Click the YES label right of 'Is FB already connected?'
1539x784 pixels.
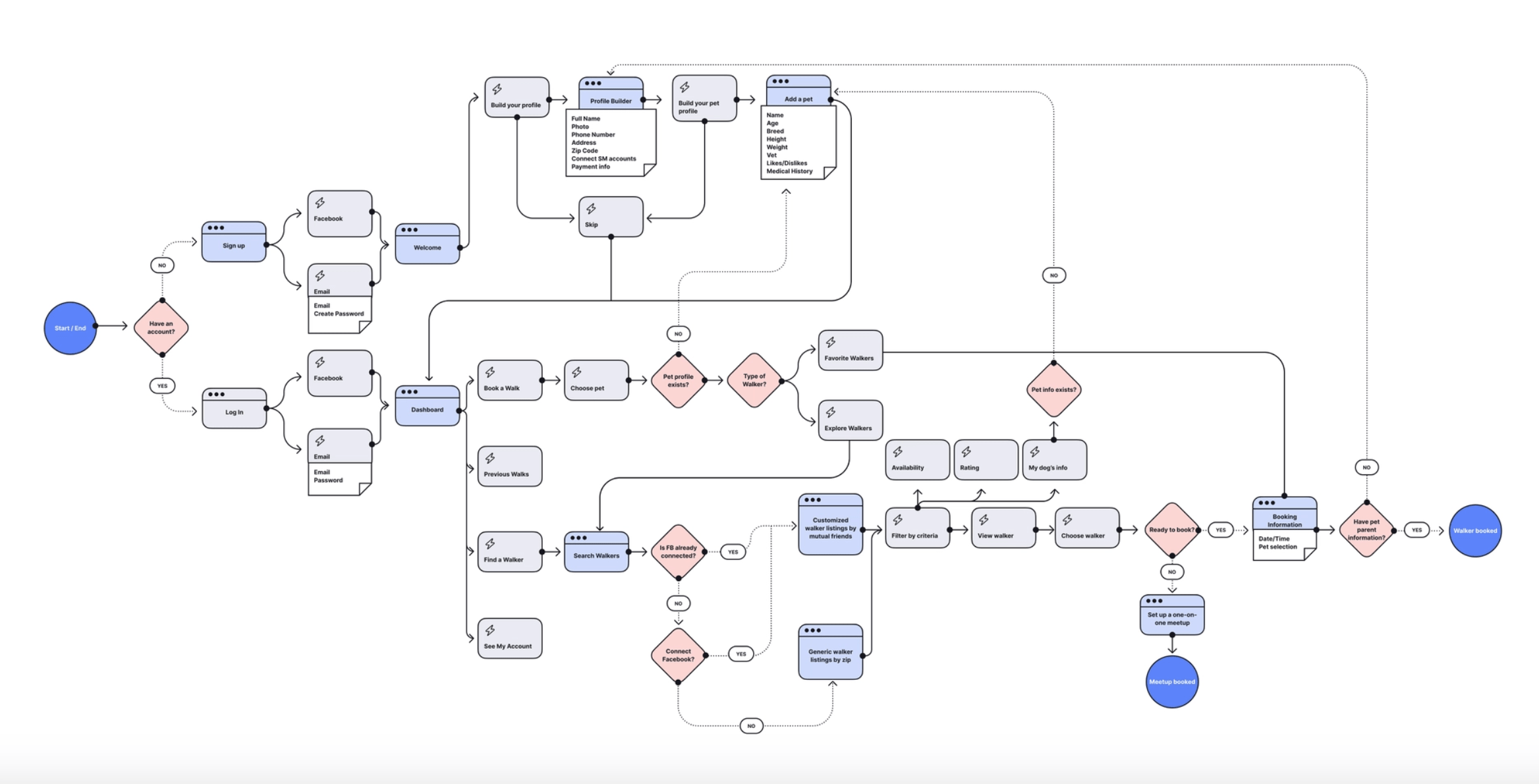click(x=733, y=552)
